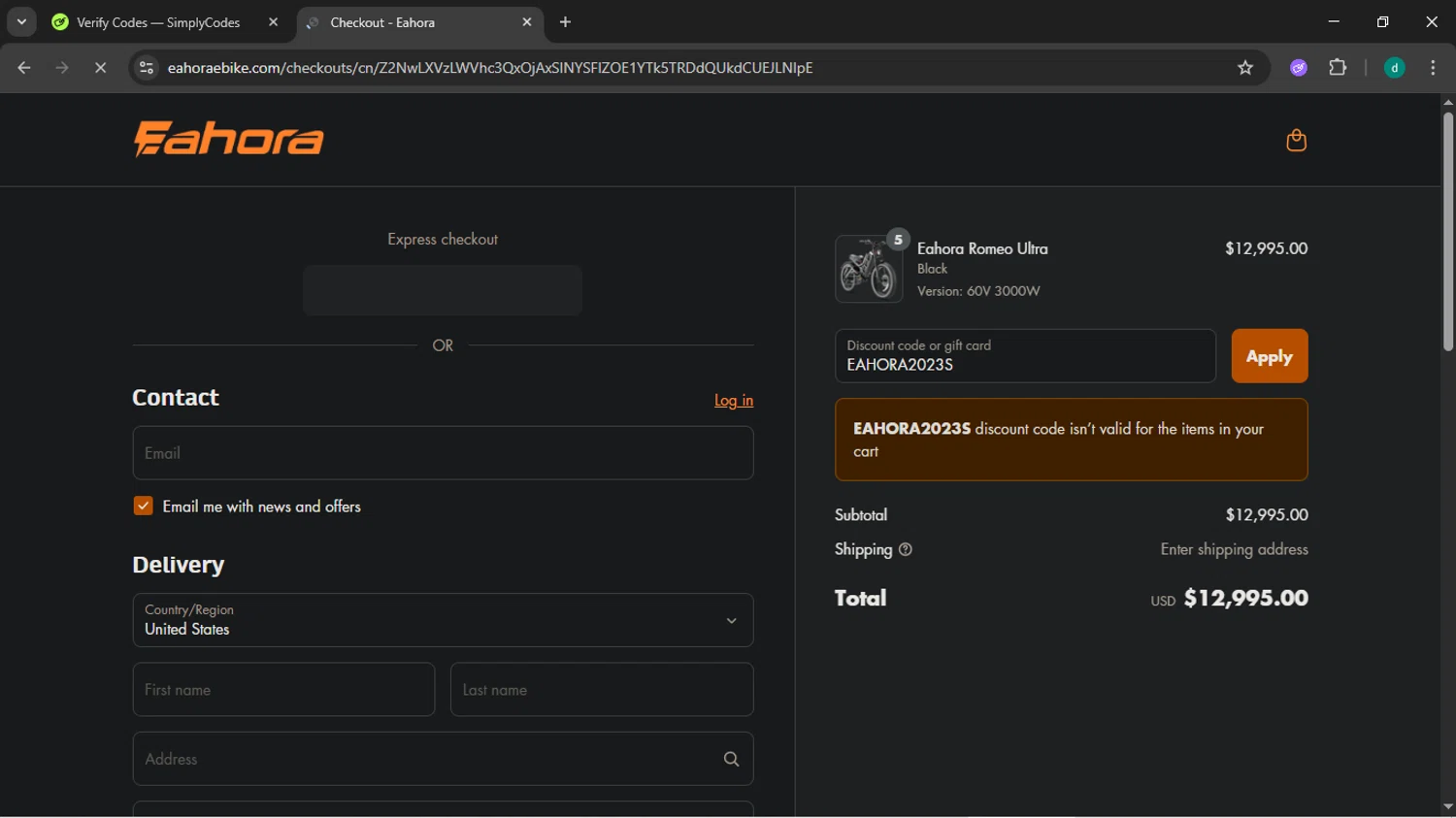The image size is (1456, 818).
Task: Open the Chrome profile avatar
Action: click(x=1394, y=68)
